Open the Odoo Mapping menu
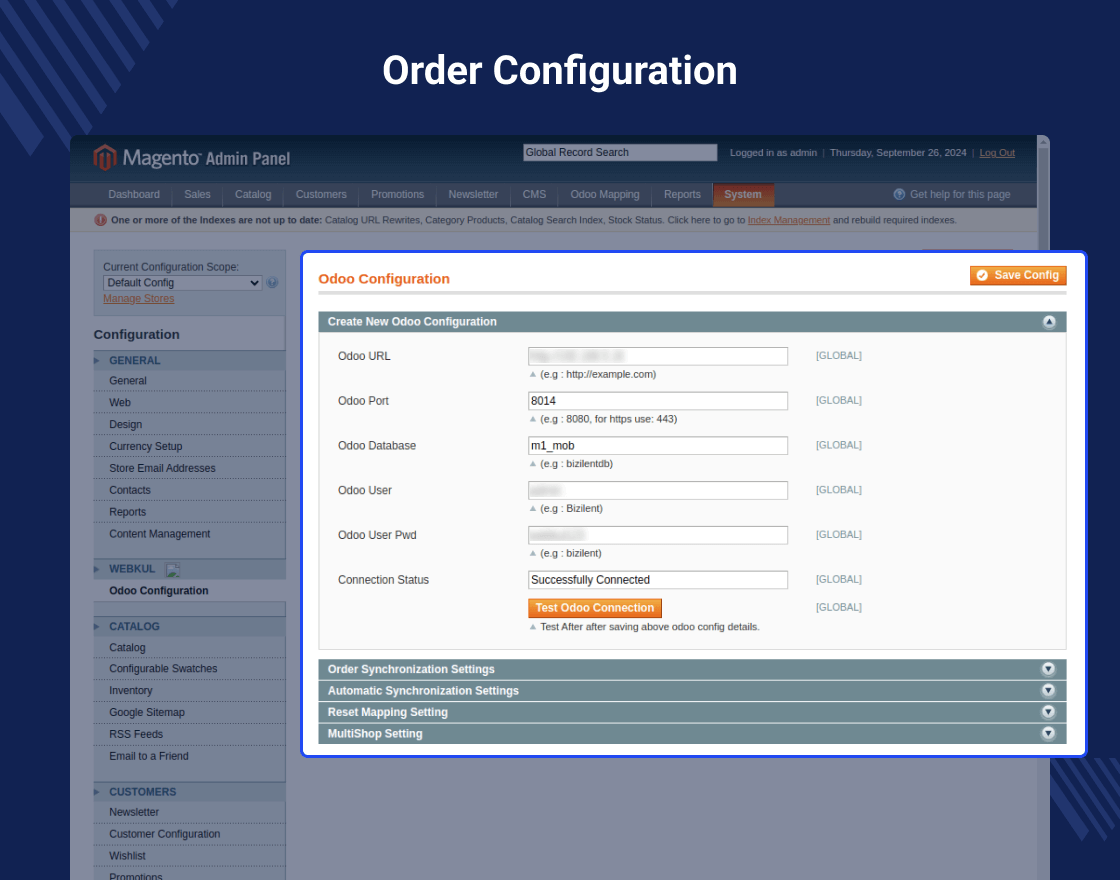Screen dimensions: 1120x880 [x=604, y=194]
